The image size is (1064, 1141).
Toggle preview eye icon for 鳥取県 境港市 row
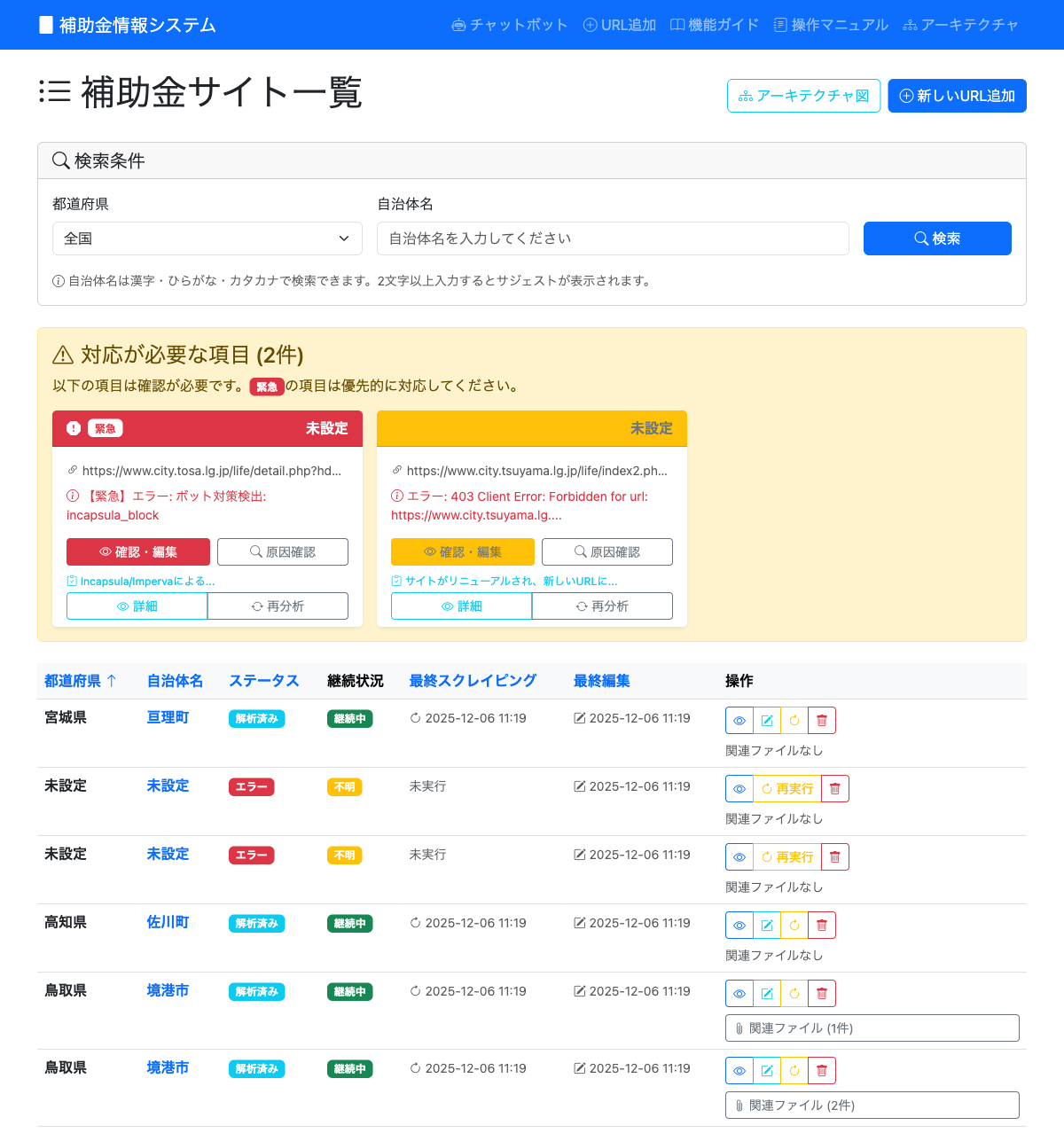pyautogui.click(x=739, y=993)
